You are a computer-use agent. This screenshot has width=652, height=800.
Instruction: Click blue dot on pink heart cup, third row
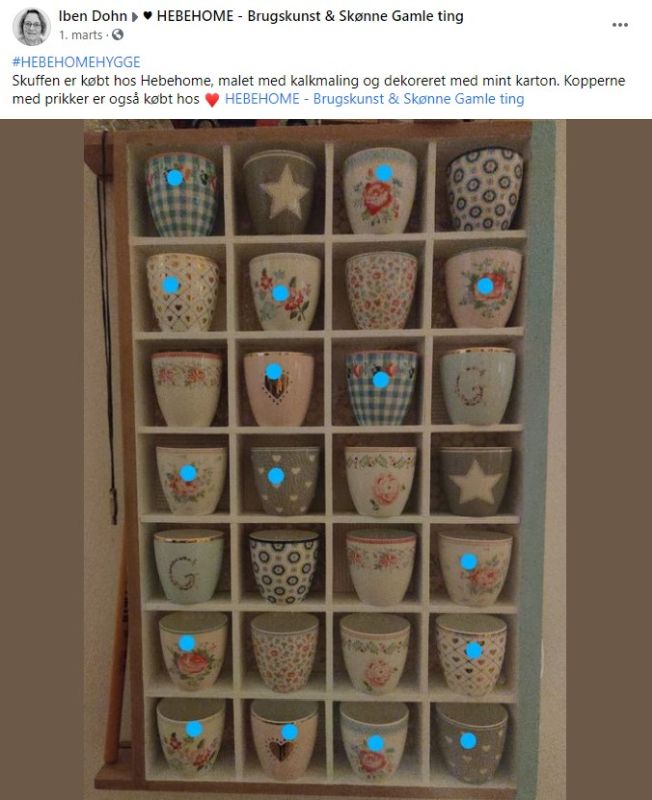(x=274, y=371)
